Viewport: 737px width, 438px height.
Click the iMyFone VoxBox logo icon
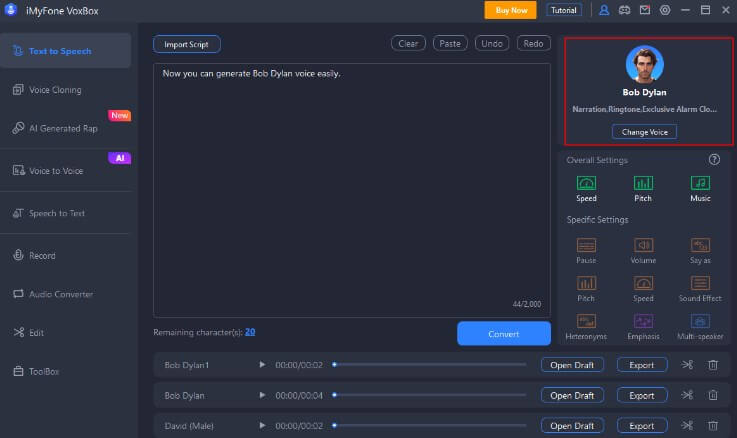[x=10, y=10]
